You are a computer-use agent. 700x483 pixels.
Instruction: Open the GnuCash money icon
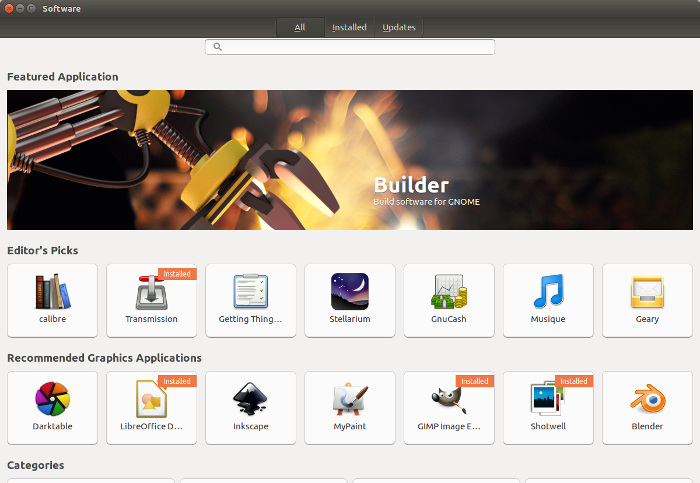pos(449,291)
